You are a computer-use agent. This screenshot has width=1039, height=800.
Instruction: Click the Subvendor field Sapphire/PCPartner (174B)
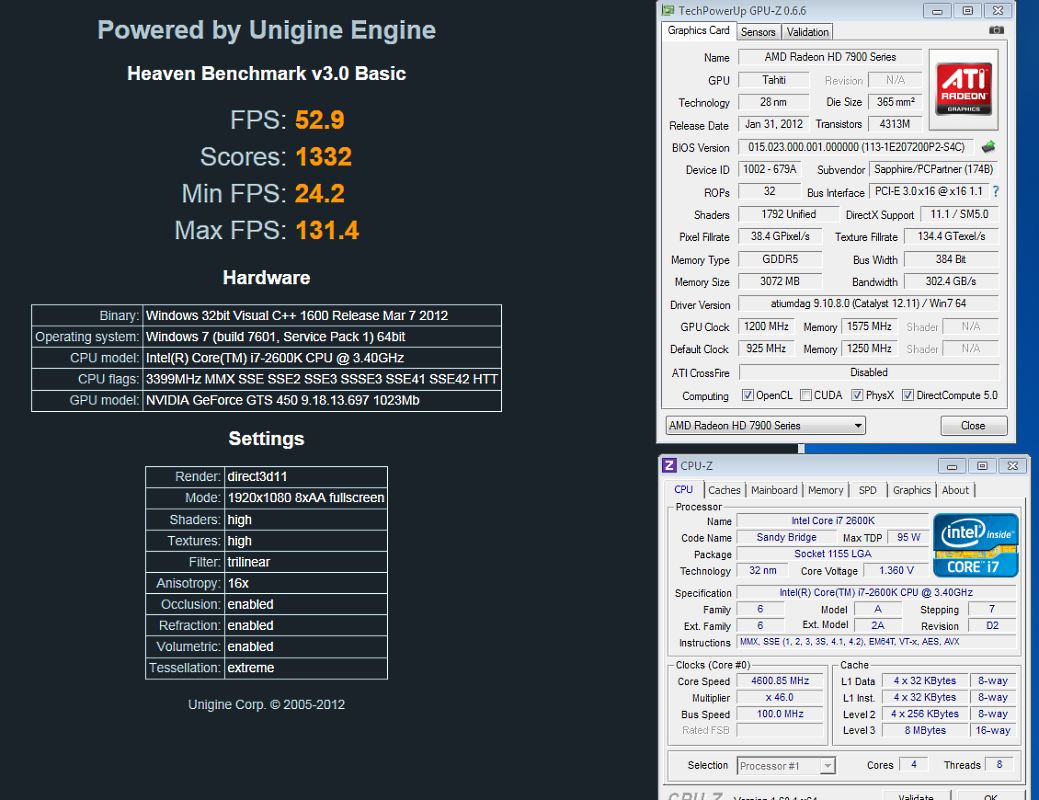[933, 169]
